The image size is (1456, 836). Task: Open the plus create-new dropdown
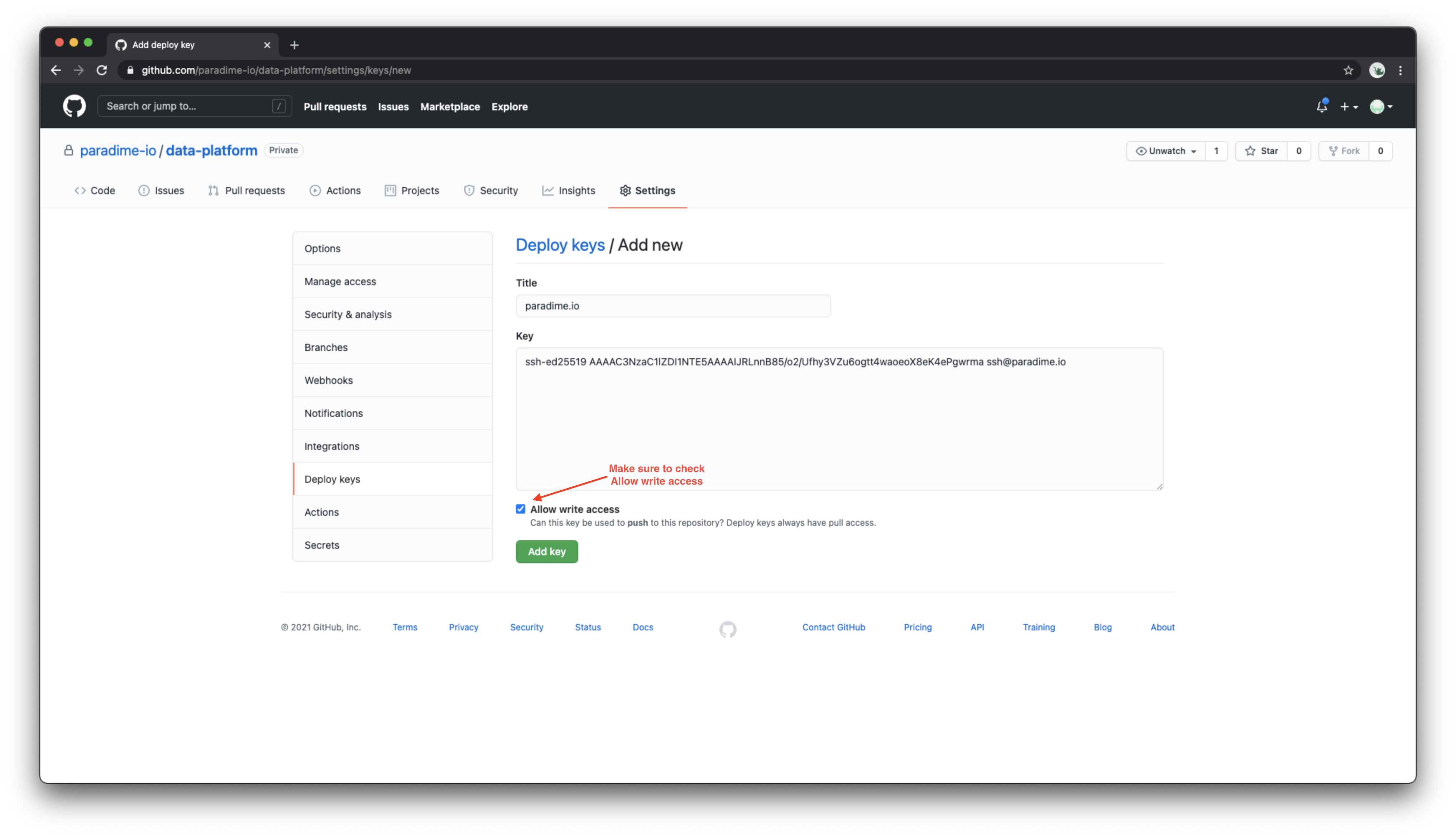coord(1349,107)
